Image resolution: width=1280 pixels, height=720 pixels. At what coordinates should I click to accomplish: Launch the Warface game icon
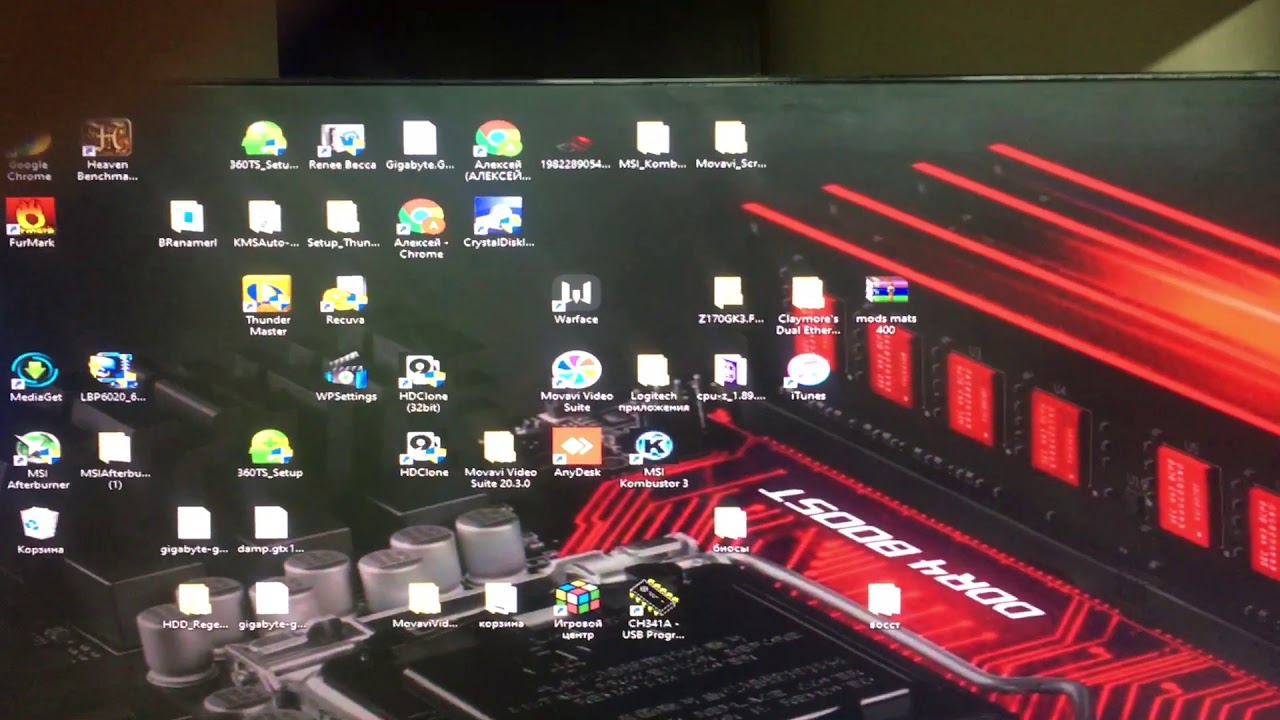pos(576,300)
